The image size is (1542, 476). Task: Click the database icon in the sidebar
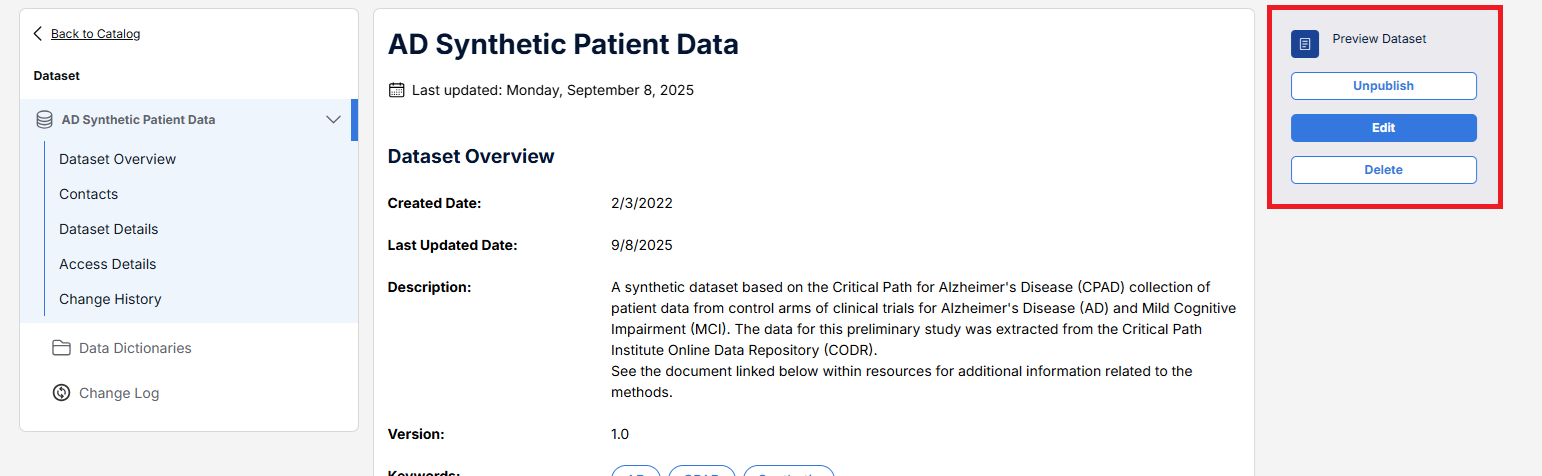pyautogui.click(x=44, y=120)
